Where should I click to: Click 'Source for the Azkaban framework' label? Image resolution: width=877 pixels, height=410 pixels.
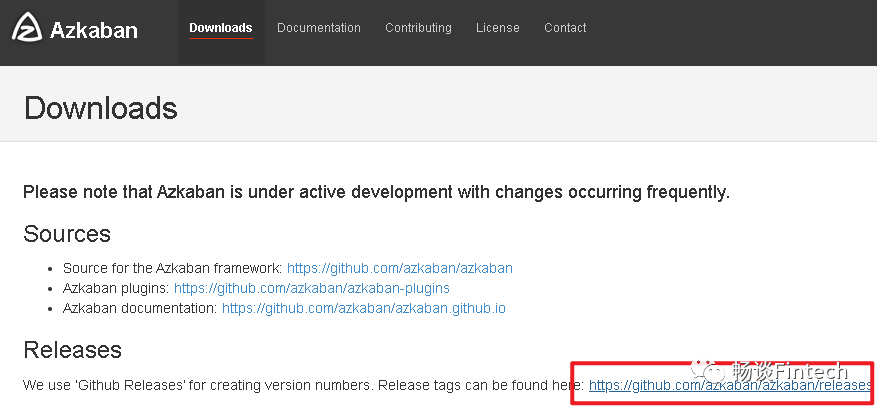point(172,268)
